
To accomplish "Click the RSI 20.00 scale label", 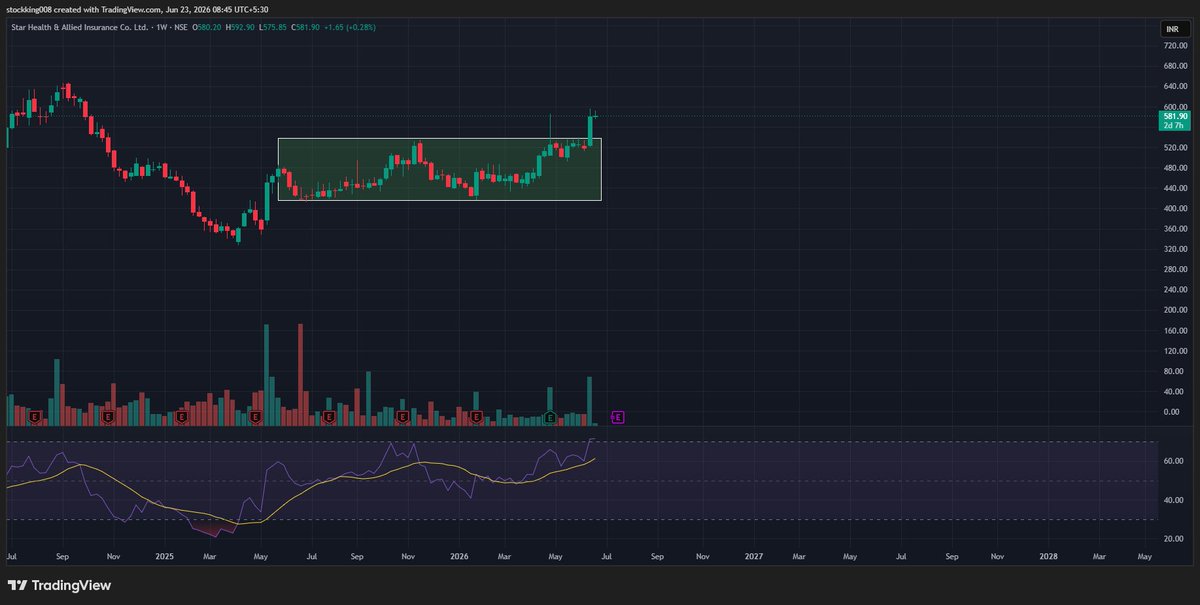I will [x=1173, y=539].
